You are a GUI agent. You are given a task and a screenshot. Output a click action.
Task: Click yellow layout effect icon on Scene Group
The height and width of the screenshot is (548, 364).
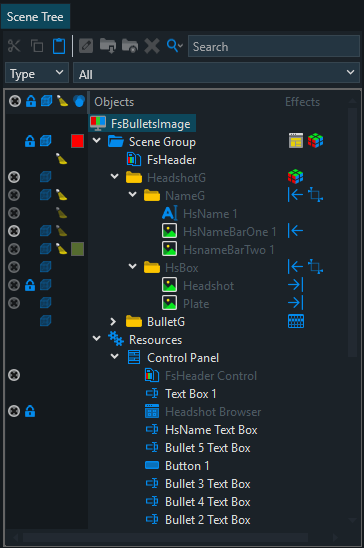296,141
